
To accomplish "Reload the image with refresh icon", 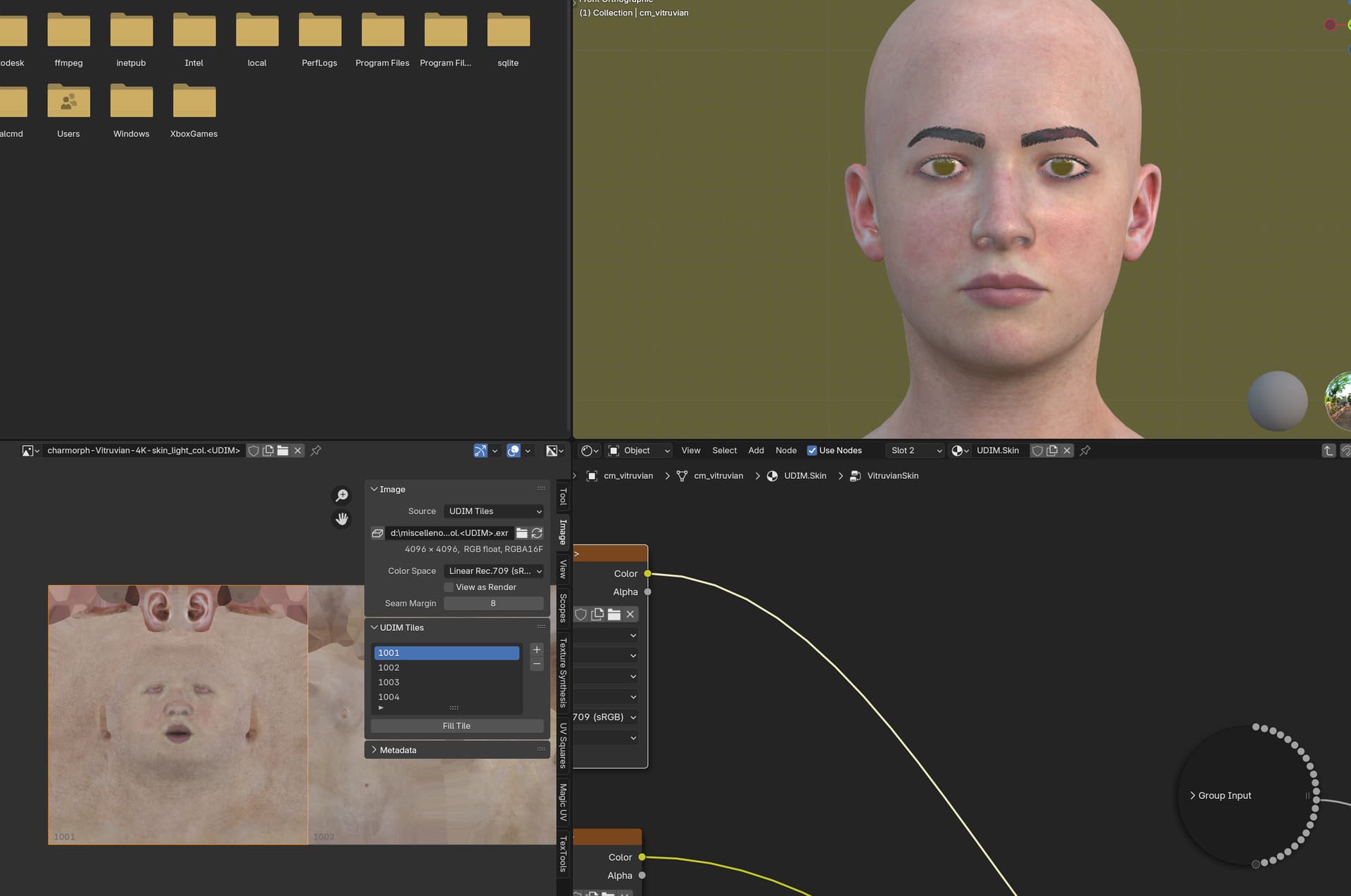I will coord(537,533).
